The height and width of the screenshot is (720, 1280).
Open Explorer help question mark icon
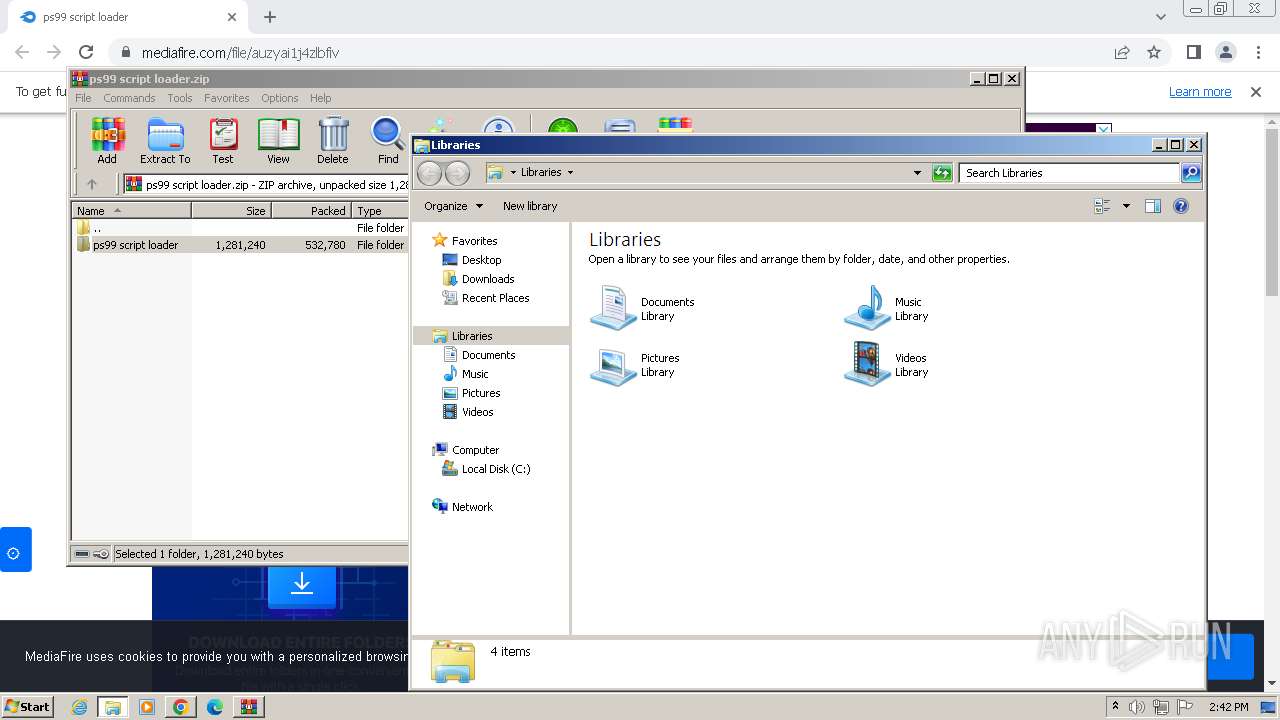(x=1181, y=206)
